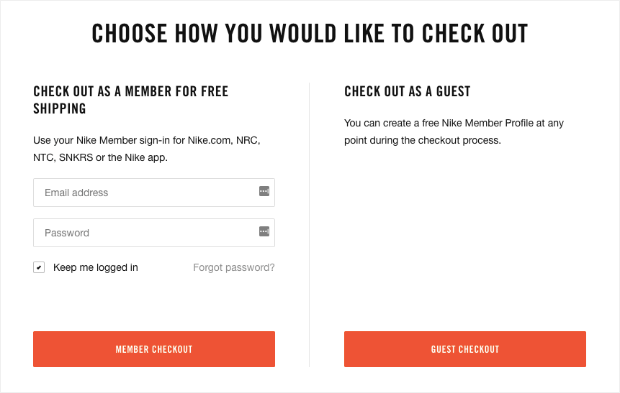Focus the Password input field
This screenshot has height=393, width=620.
[154, 232]
